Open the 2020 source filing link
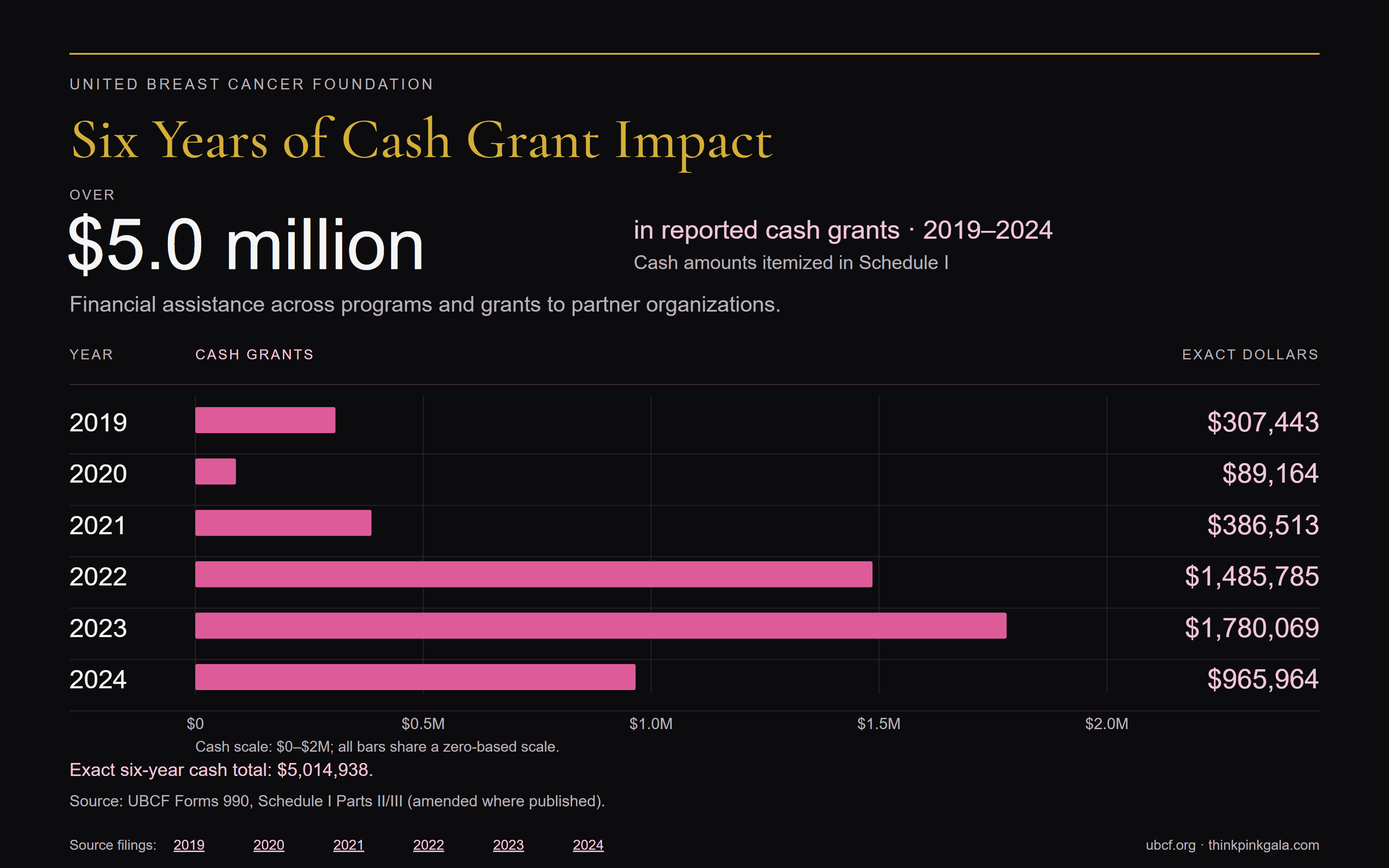 (269, 845)
